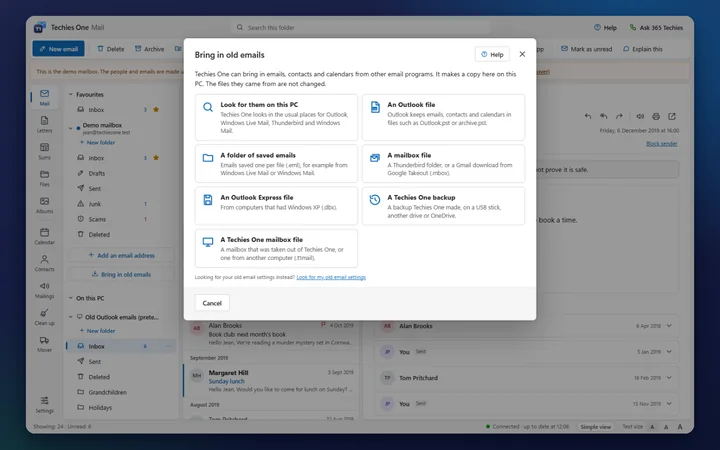This screenshot has width=720, height=450.
Task: Open Alan Brooks Book club email
Action: [271, 334]
